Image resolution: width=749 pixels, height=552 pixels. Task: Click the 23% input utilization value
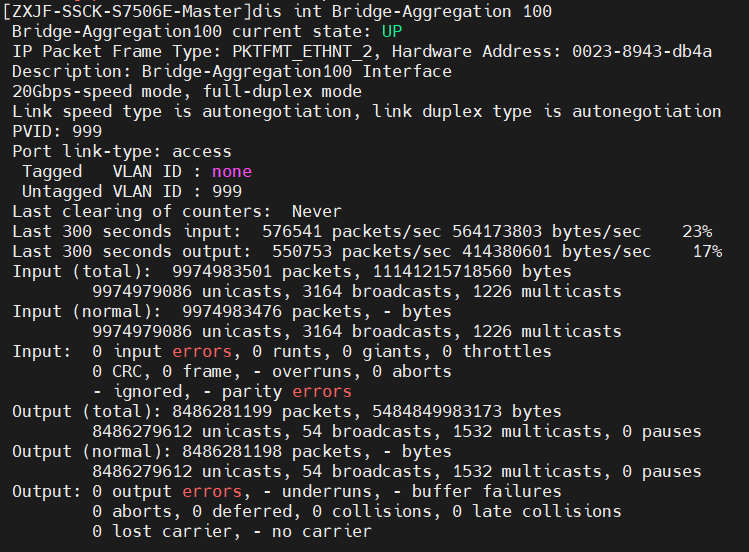[x=697, y=232]
